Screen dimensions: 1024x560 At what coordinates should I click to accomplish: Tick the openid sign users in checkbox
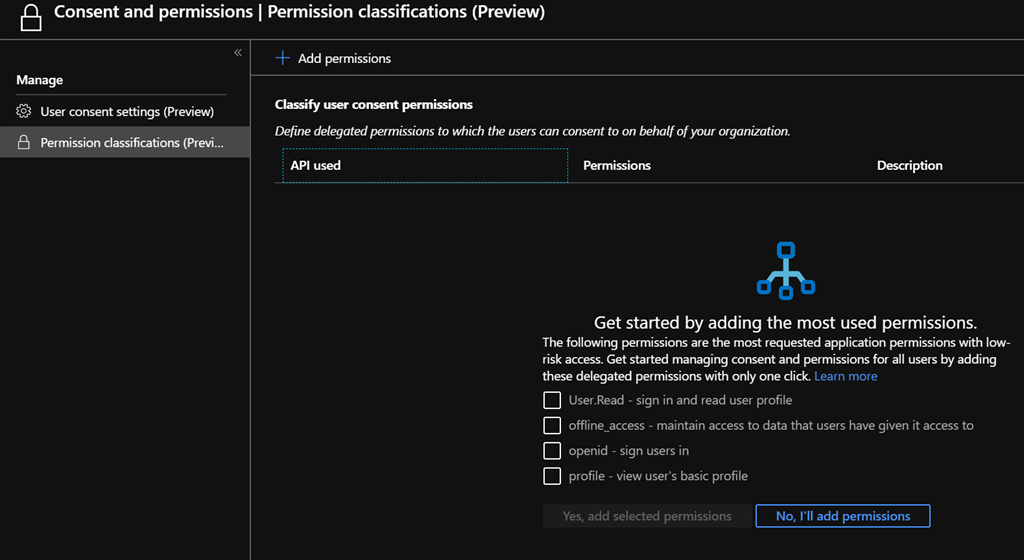click(552, 451)
